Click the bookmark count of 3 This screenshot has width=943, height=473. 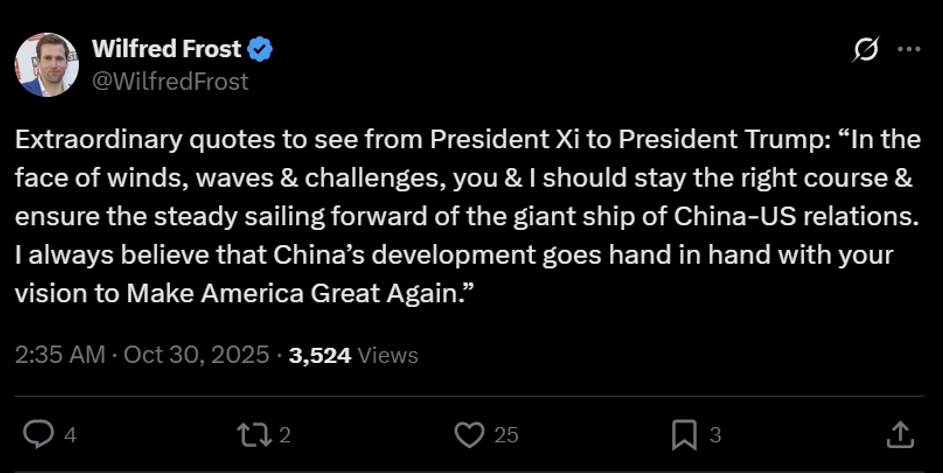coord(715,435)
